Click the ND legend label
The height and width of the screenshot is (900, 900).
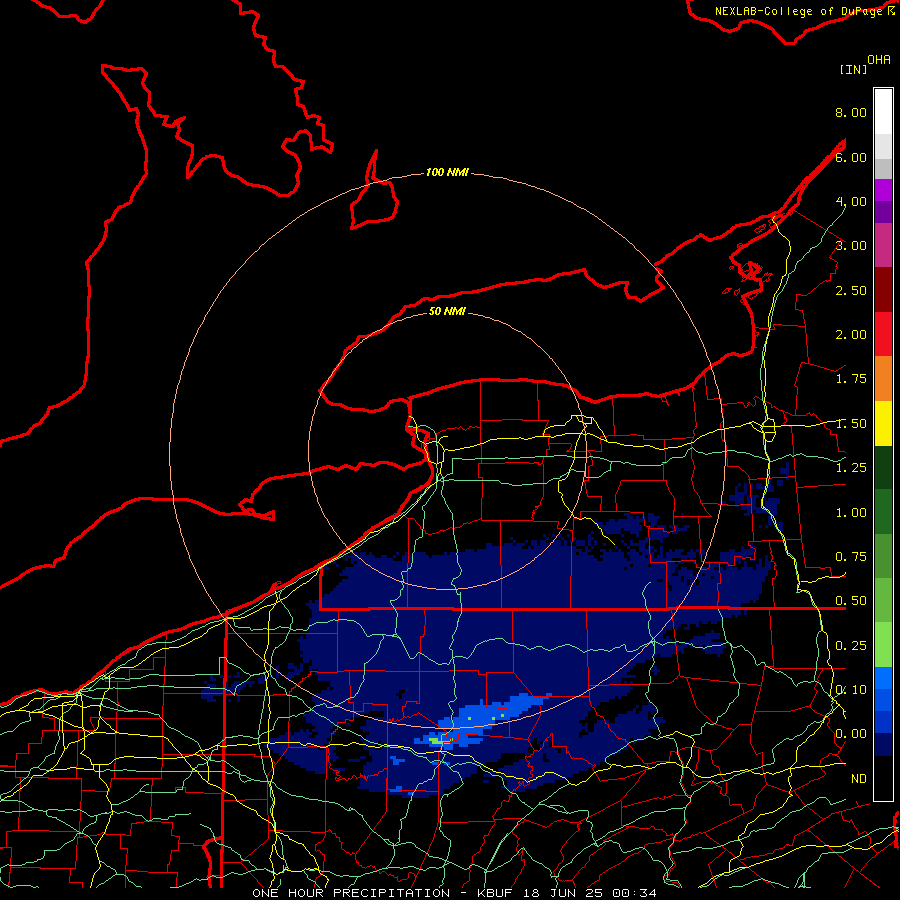(x=859, y=779)
